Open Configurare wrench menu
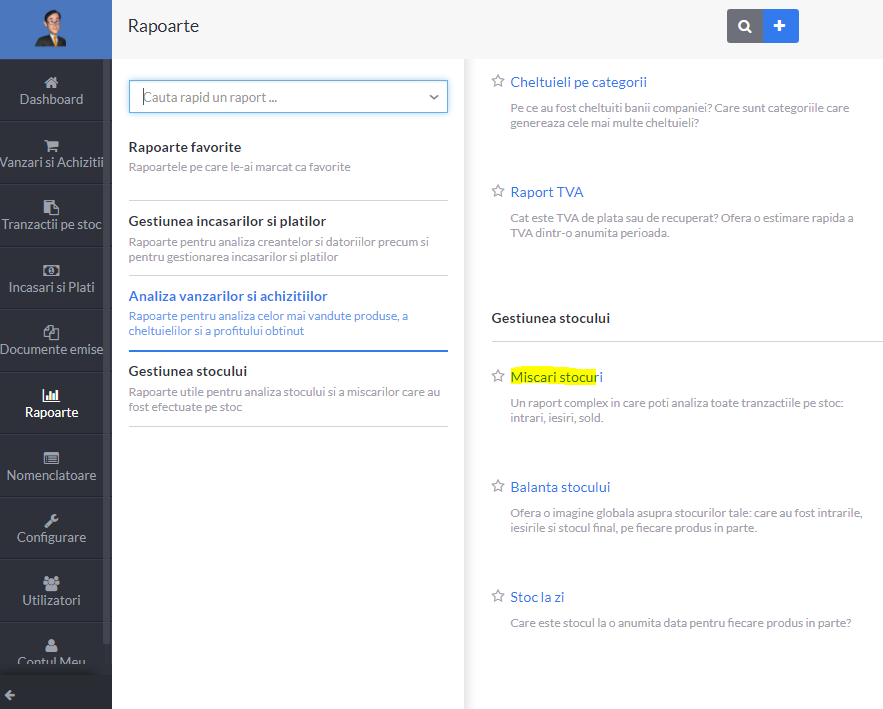Viewport: 883px width, 709px height. [51, 529]
